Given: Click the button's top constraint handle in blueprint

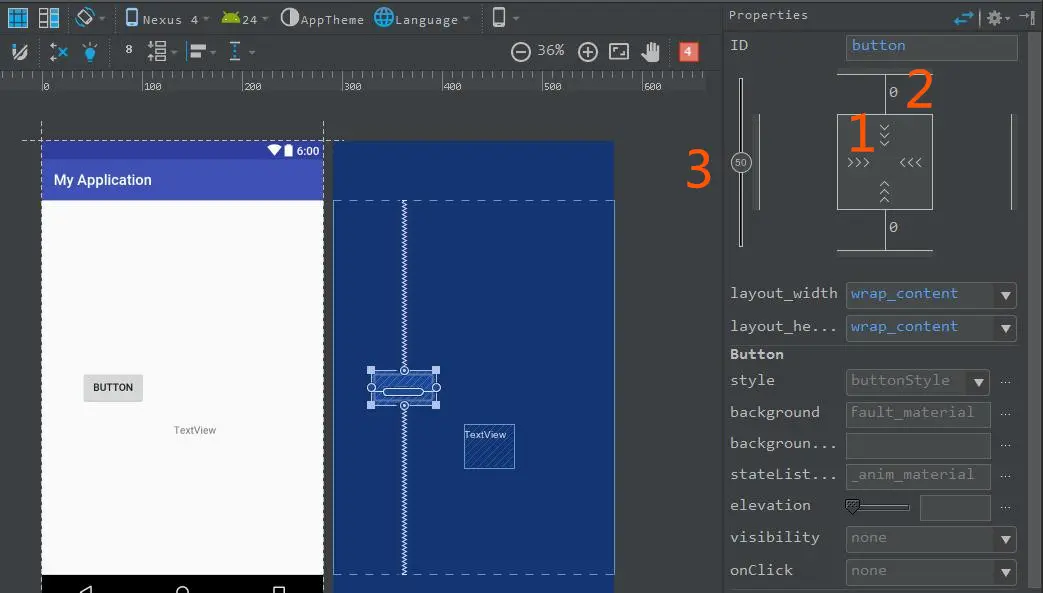Looking at the screenshot, I should tap(404, 370).
